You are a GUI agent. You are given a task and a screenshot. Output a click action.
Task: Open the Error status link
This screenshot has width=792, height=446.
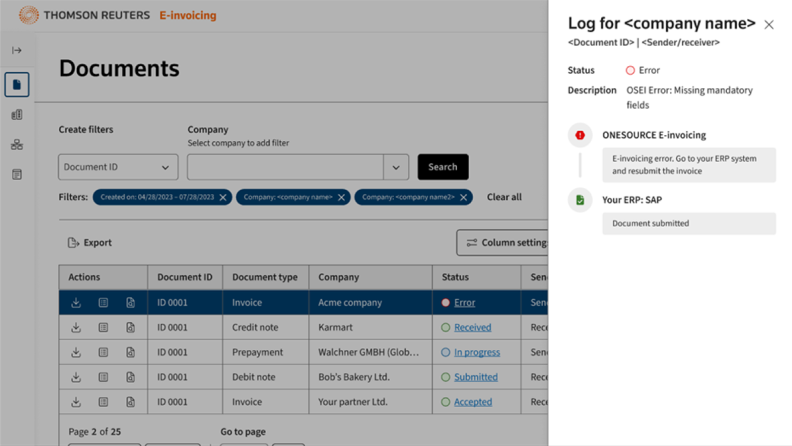464,303
